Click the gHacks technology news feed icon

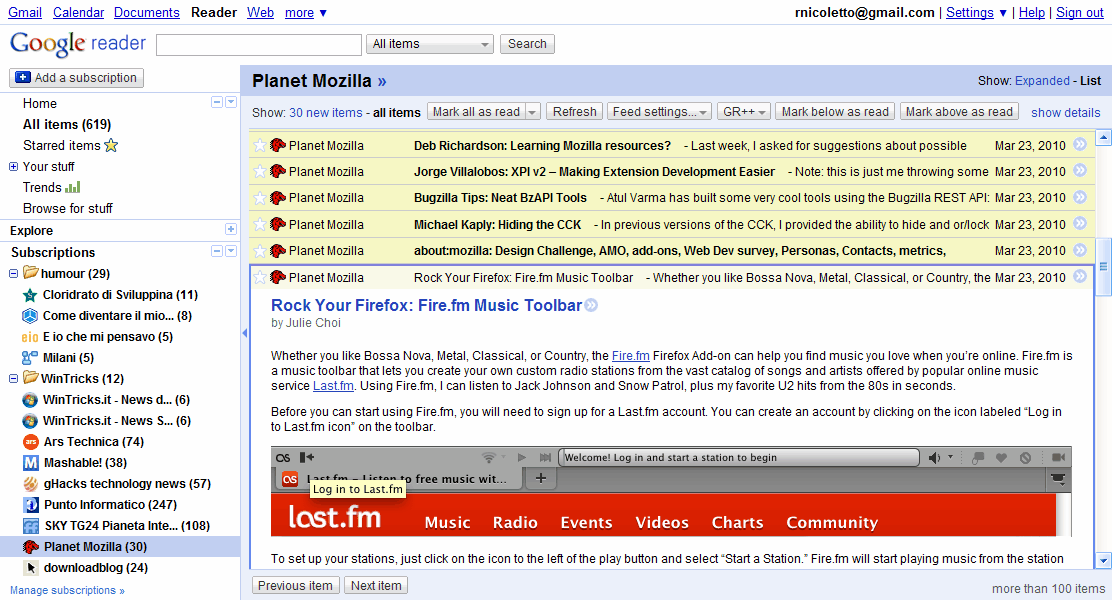pyautogui.click(x=30, y=484)
